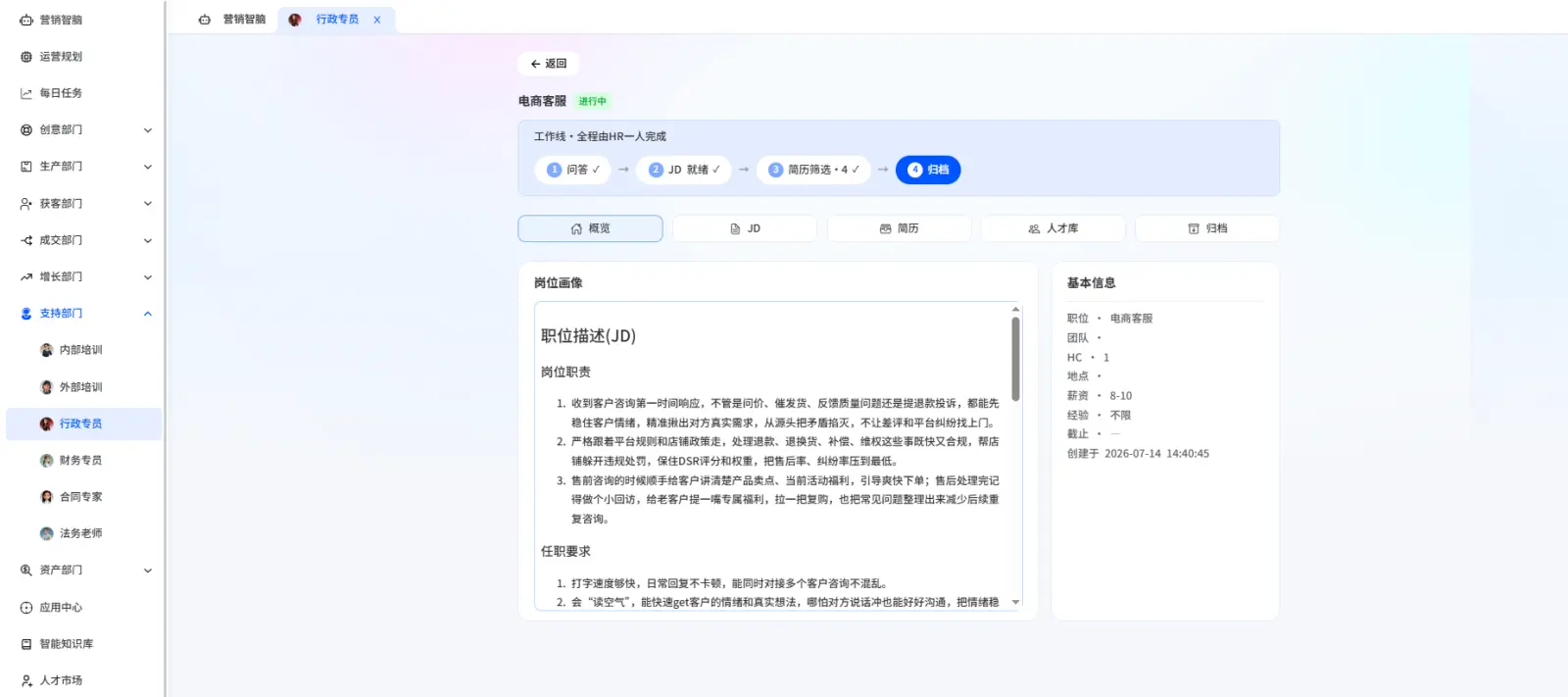Click the 获客部门 icon
Screen dimensions: 1568x697
coord(26,204)
